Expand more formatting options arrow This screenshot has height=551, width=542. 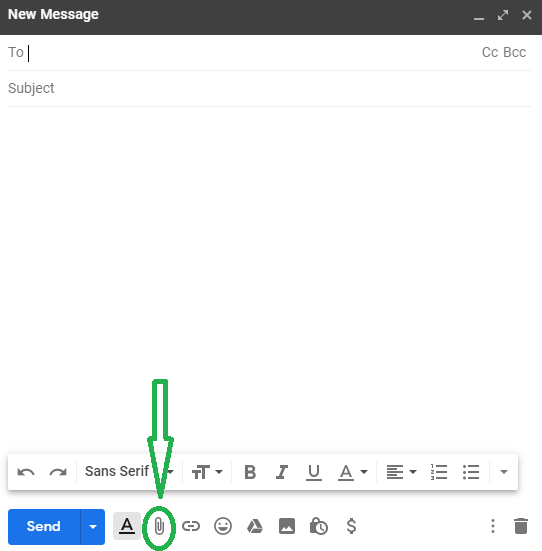coord(504,472)
